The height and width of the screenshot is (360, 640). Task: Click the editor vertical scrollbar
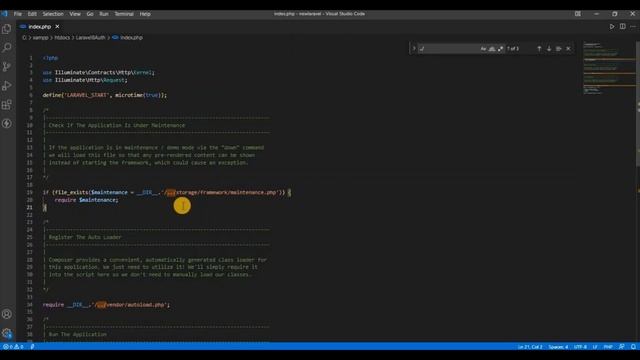(638, 104)
